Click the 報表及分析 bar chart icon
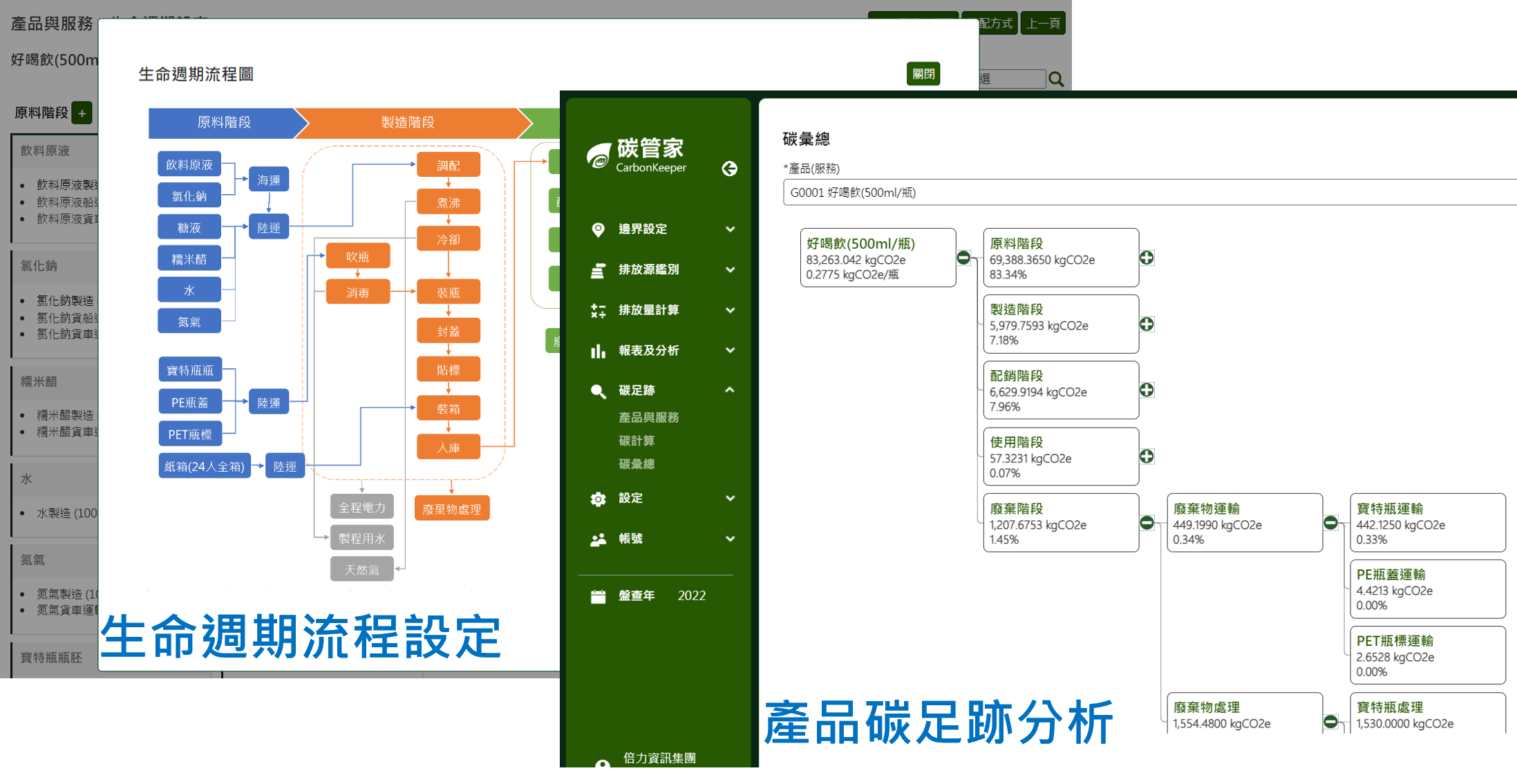The width and height of the screenshot is (1517, 784). (599, 351)
